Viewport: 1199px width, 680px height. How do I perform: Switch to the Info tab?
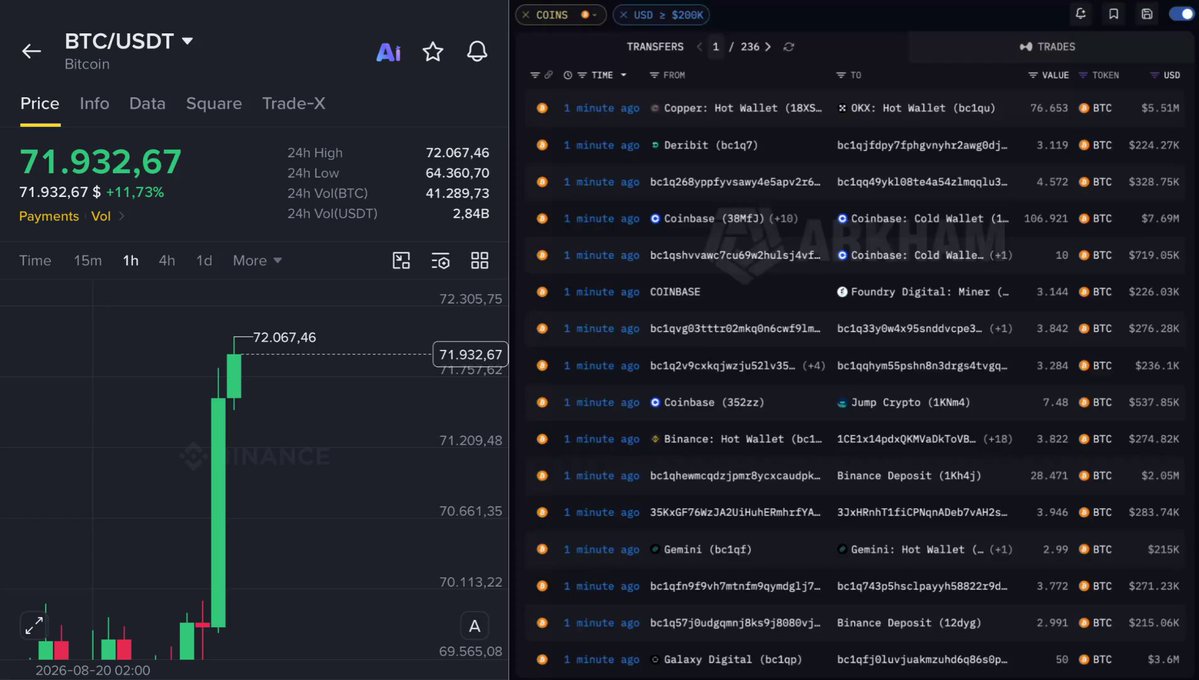[x=94, y=103]
